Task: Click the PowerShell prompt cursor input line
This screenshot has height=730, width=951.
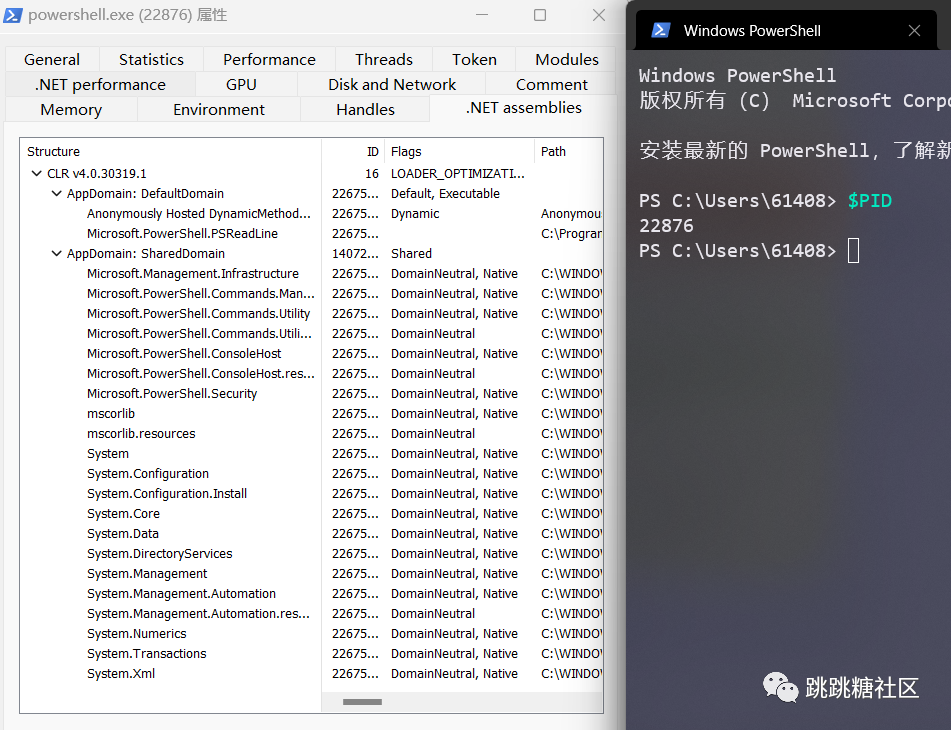Action: (x=853, y=250)
